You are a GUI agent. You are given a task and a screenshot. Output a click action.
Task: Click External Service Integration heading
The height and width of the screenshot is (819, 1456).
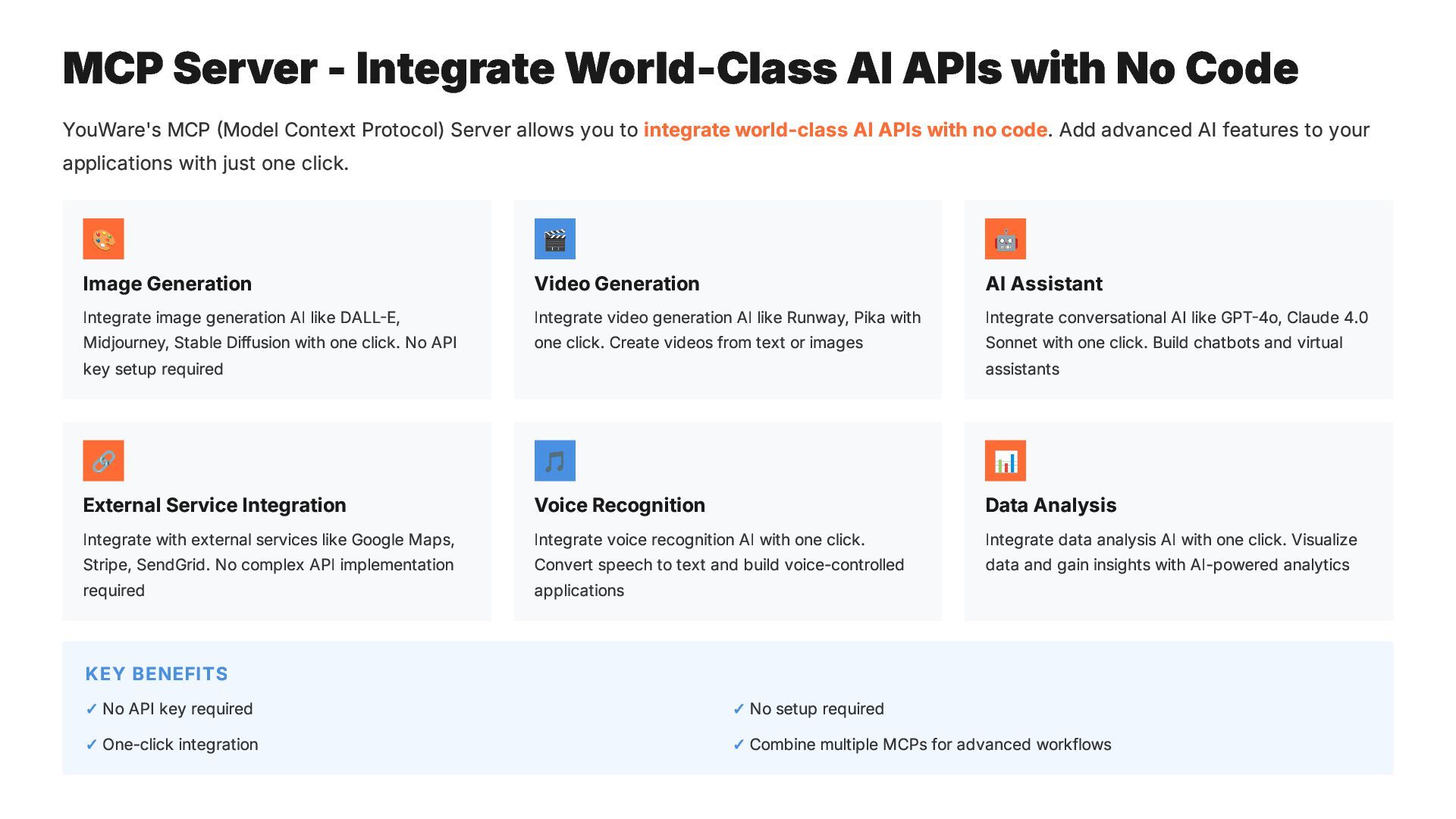point(214,505)
